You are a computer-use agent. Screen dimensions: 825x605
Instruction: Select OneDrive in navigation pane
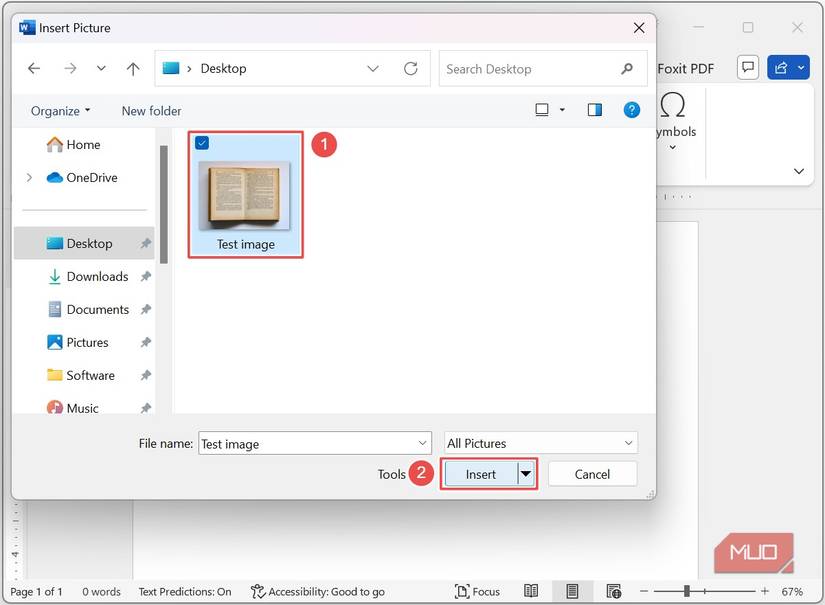click(82, 178)
